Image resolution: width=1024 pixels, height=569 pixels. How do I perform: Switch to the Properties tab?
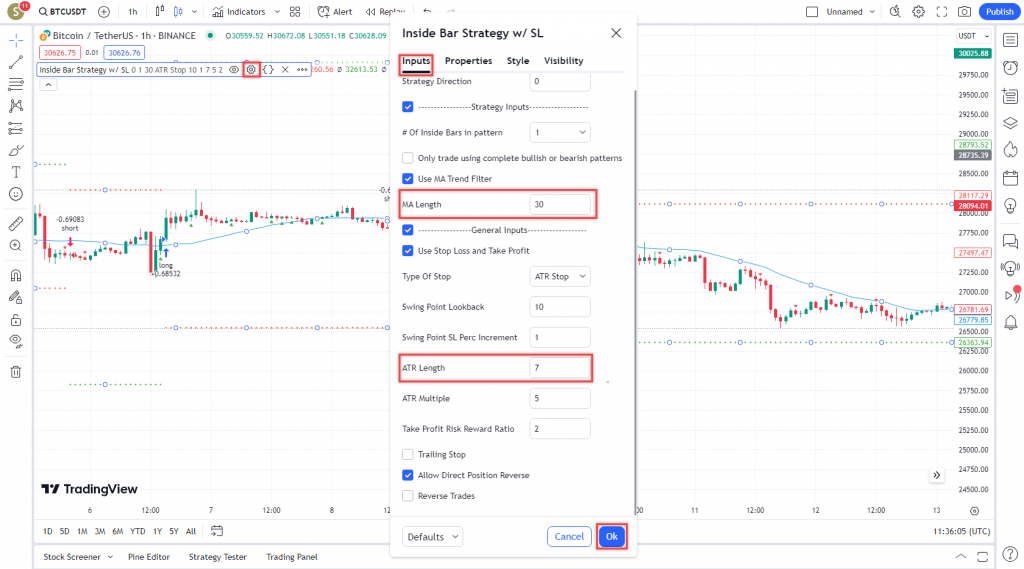468,61
